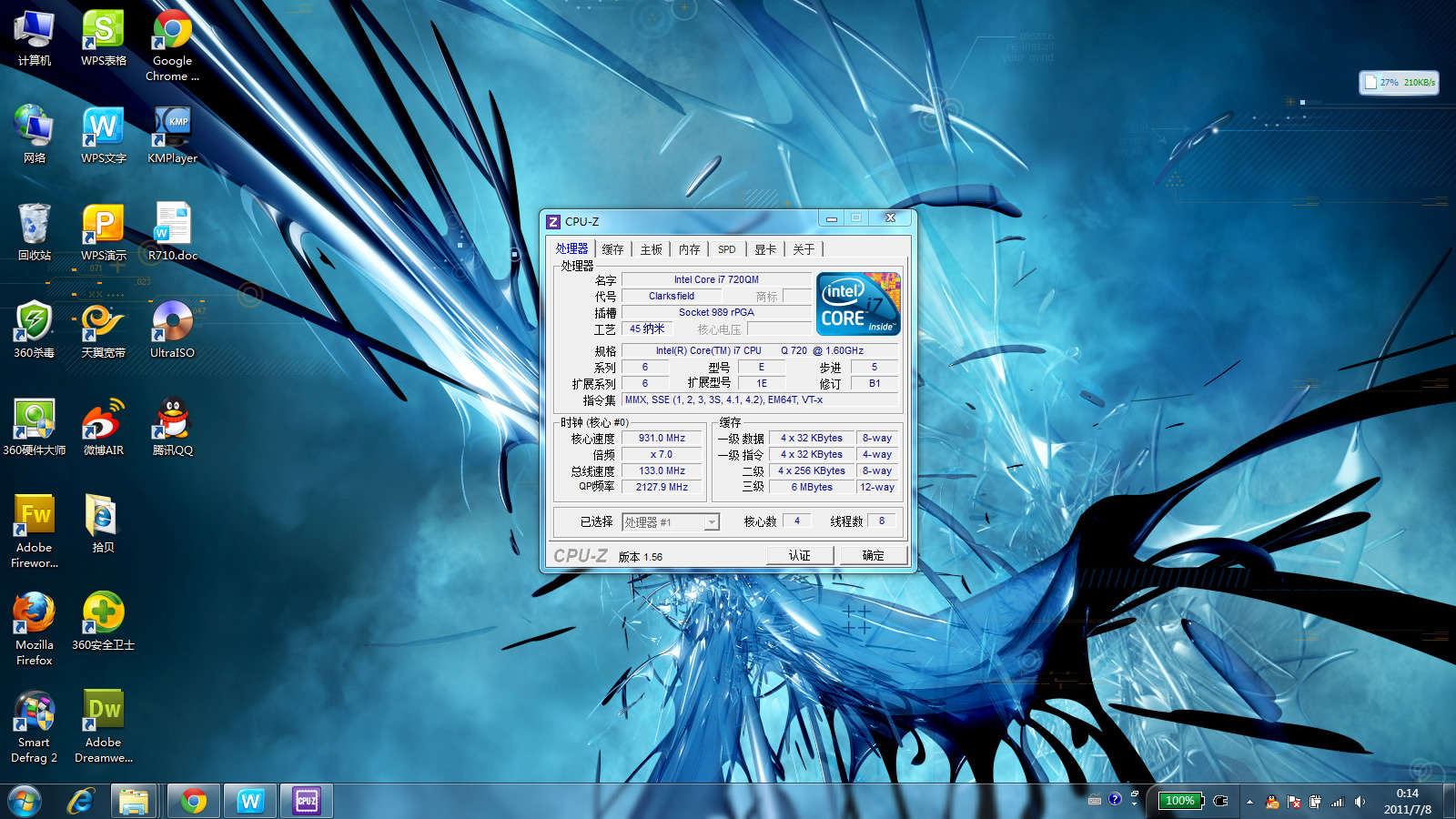The height and width of the screenshot is (819, 1456).
Task: Click the 931.0 MHz core speed value
Action: pos(662,438)
